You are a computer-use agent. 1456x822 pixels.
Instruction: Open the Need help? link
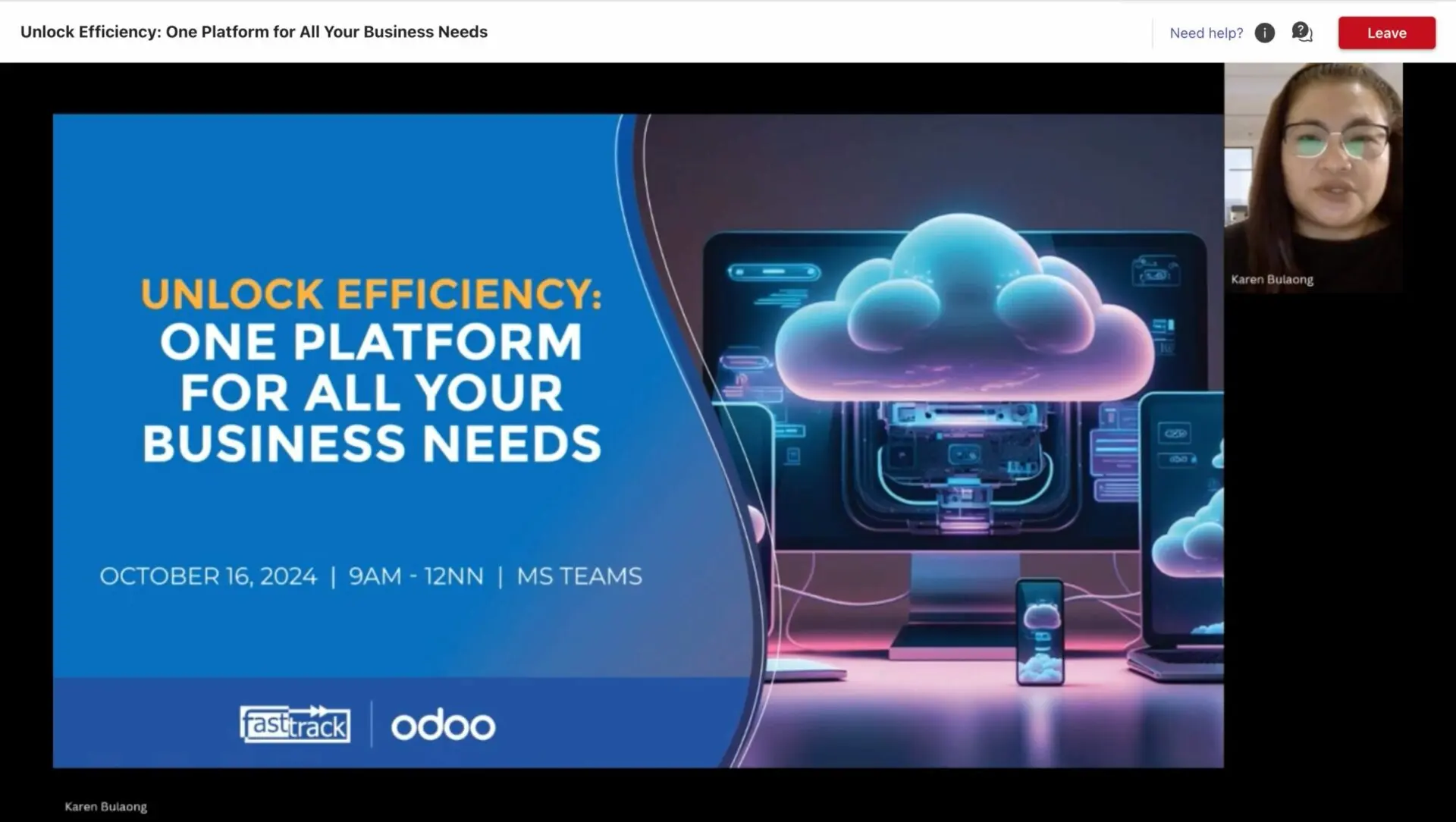pyautogui.click(x=1206, y=33)
